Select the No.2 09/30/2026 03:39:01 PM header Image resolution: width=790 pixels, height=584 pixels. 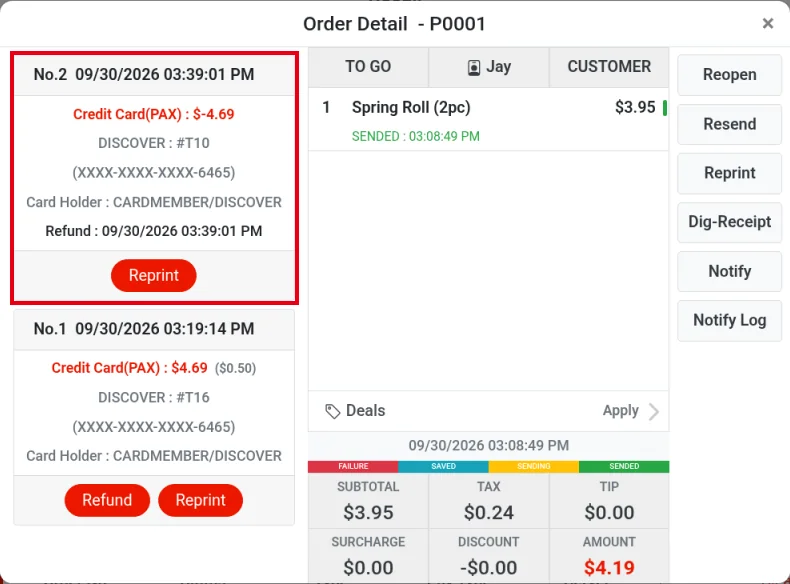click(154, 75)
